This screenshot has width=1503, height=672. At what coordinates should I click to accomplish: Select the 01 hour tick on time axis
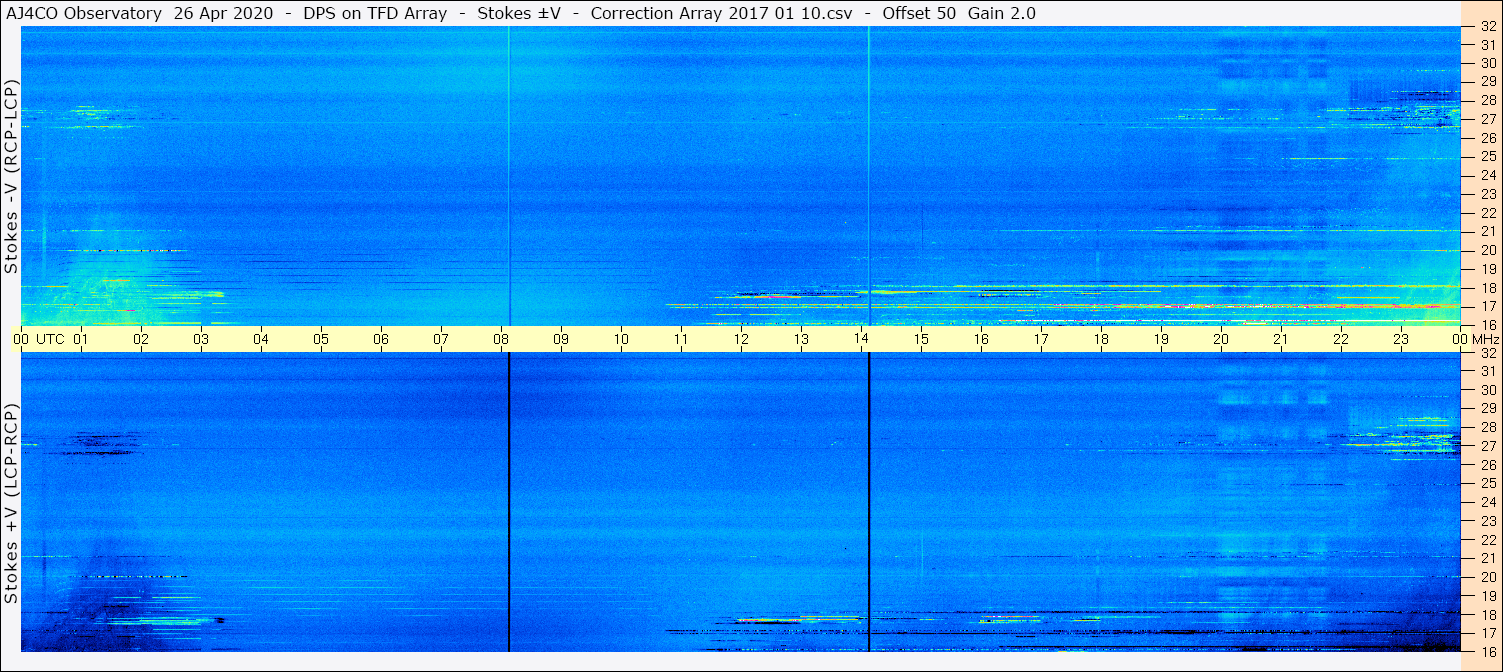[x=81, y=339]
